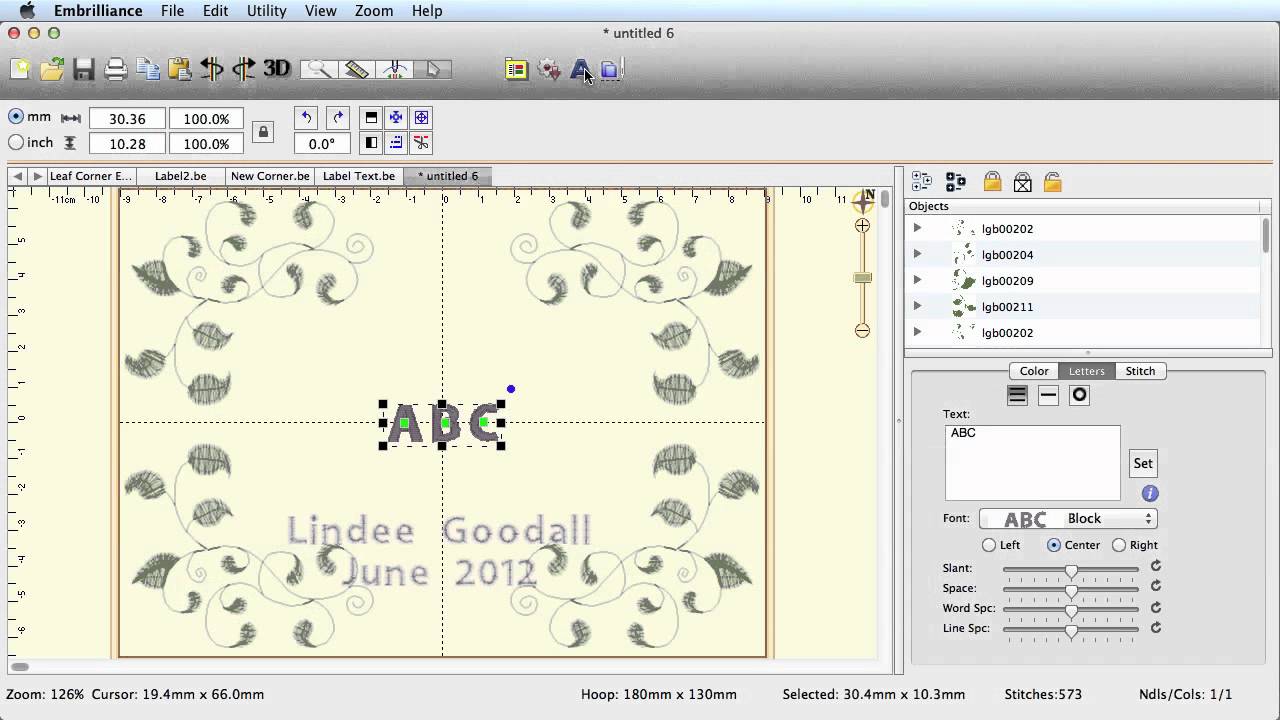This screenshot has width=1280, height=720.
Task: Open preferences with the gear icon
Action: 548,69
